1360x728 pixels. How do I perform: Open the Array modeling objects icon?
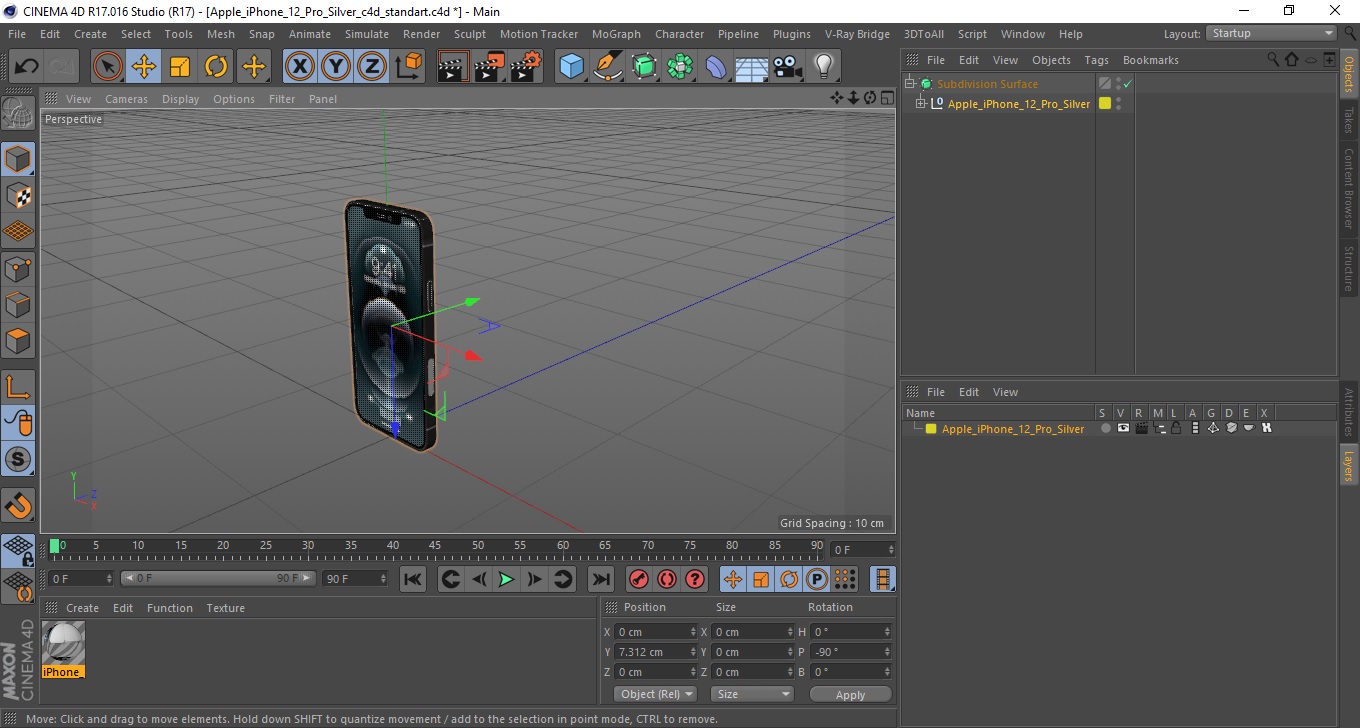pos(680,67)
